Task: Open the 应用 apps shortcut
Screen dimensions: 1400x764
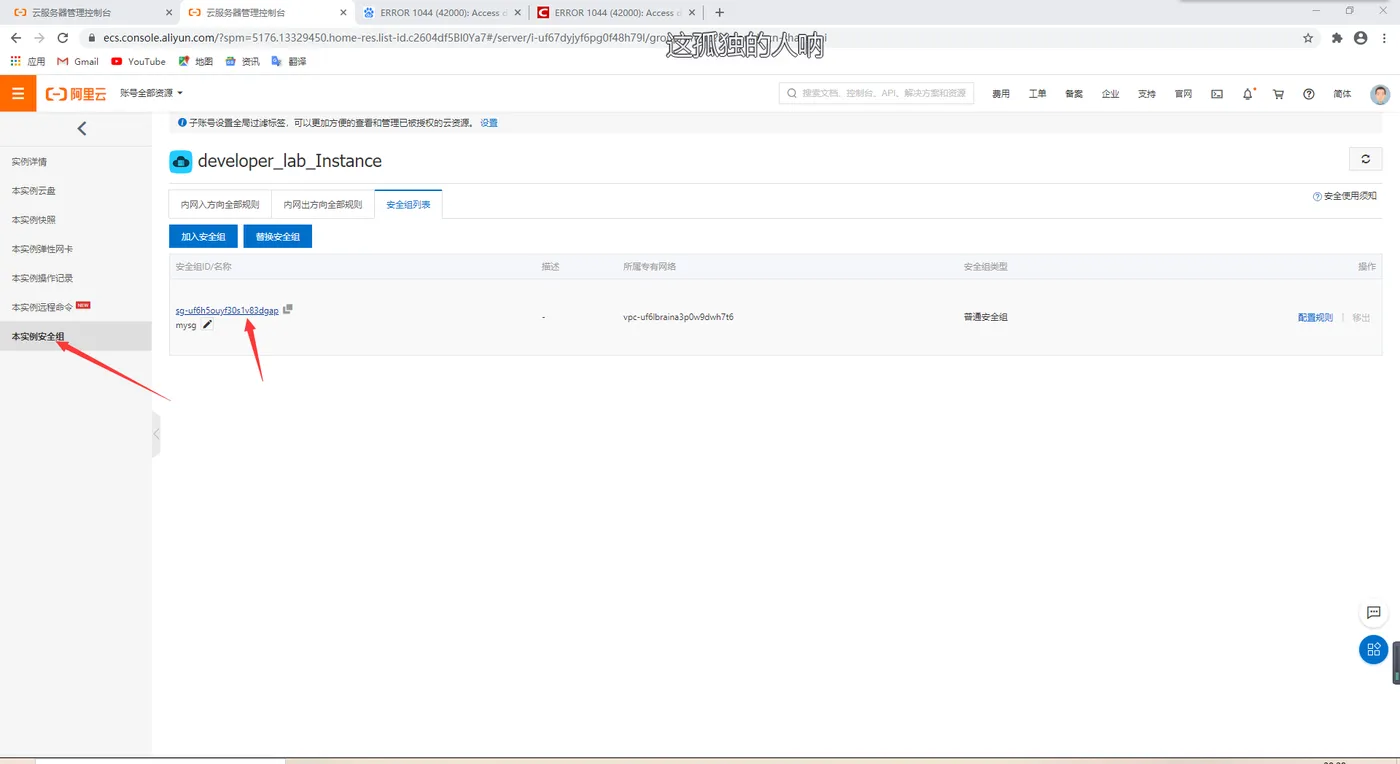Action: [28, 62]
